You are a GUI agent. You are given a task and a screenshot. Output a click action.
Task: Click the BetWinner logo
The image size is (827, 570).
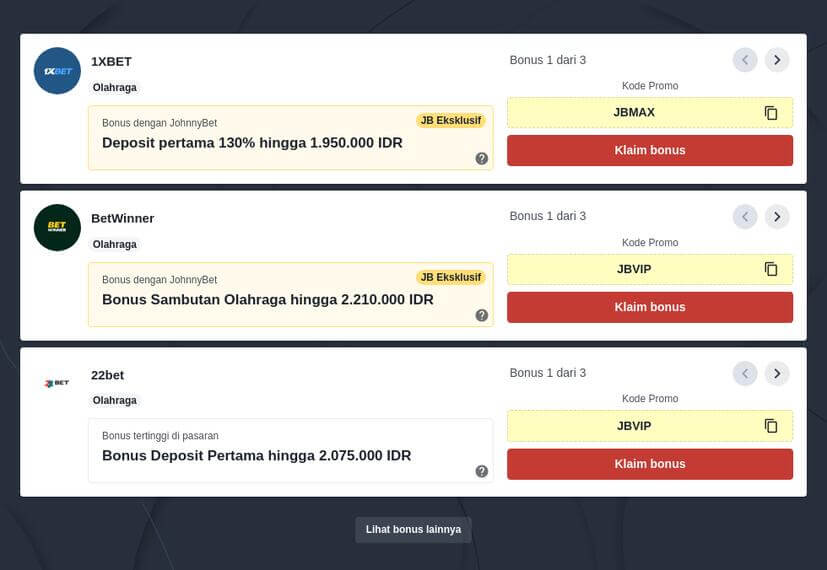57,227
